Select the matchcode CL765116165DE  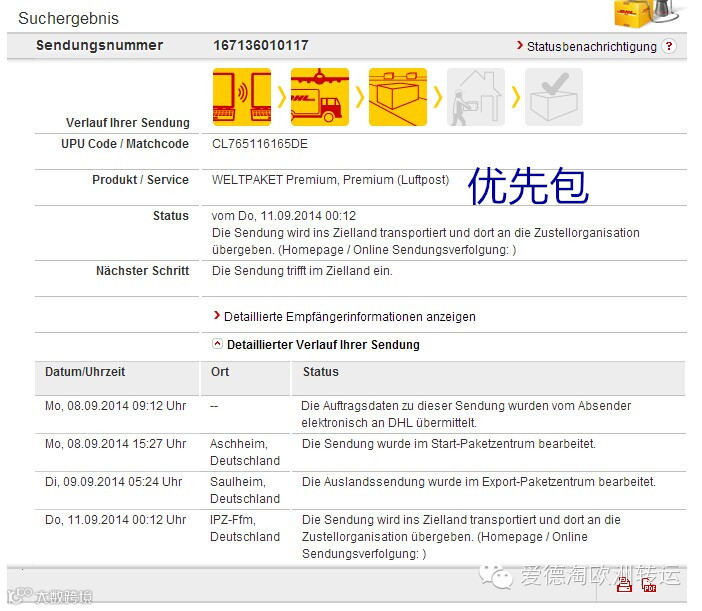(x=260, y=144)
